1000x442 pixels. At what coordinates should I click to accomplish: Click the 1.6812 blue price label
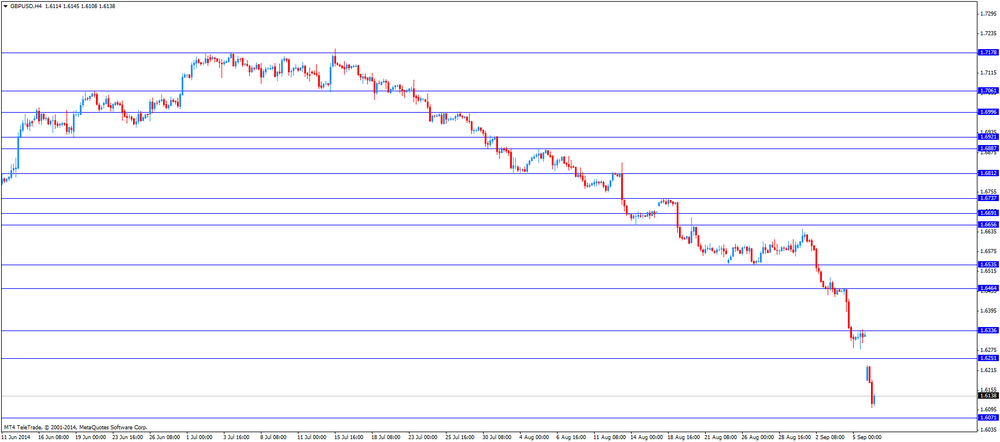tap(987, 173)
